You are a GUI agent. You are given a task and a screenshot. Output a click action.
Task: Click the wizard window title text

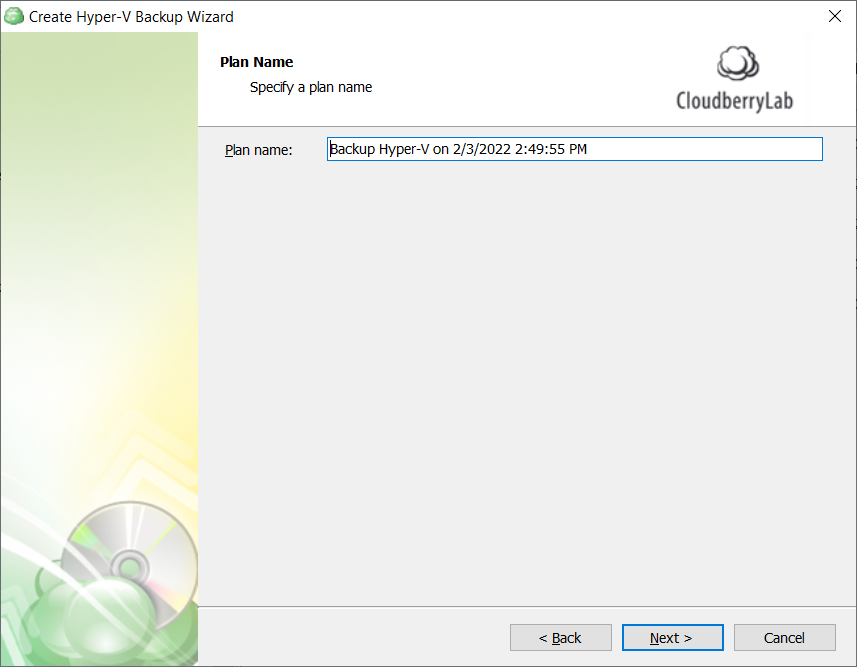click(x=131, y=17)
